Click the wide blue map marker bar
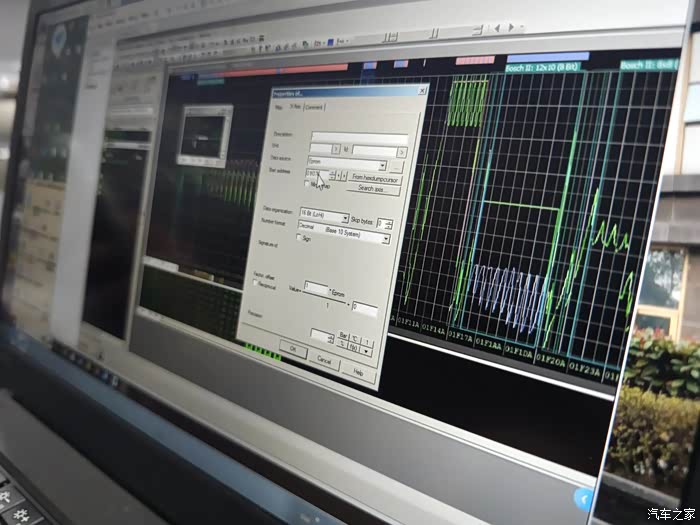The width and height of the screenshot is (700, 525). click(x=548, y=57)
